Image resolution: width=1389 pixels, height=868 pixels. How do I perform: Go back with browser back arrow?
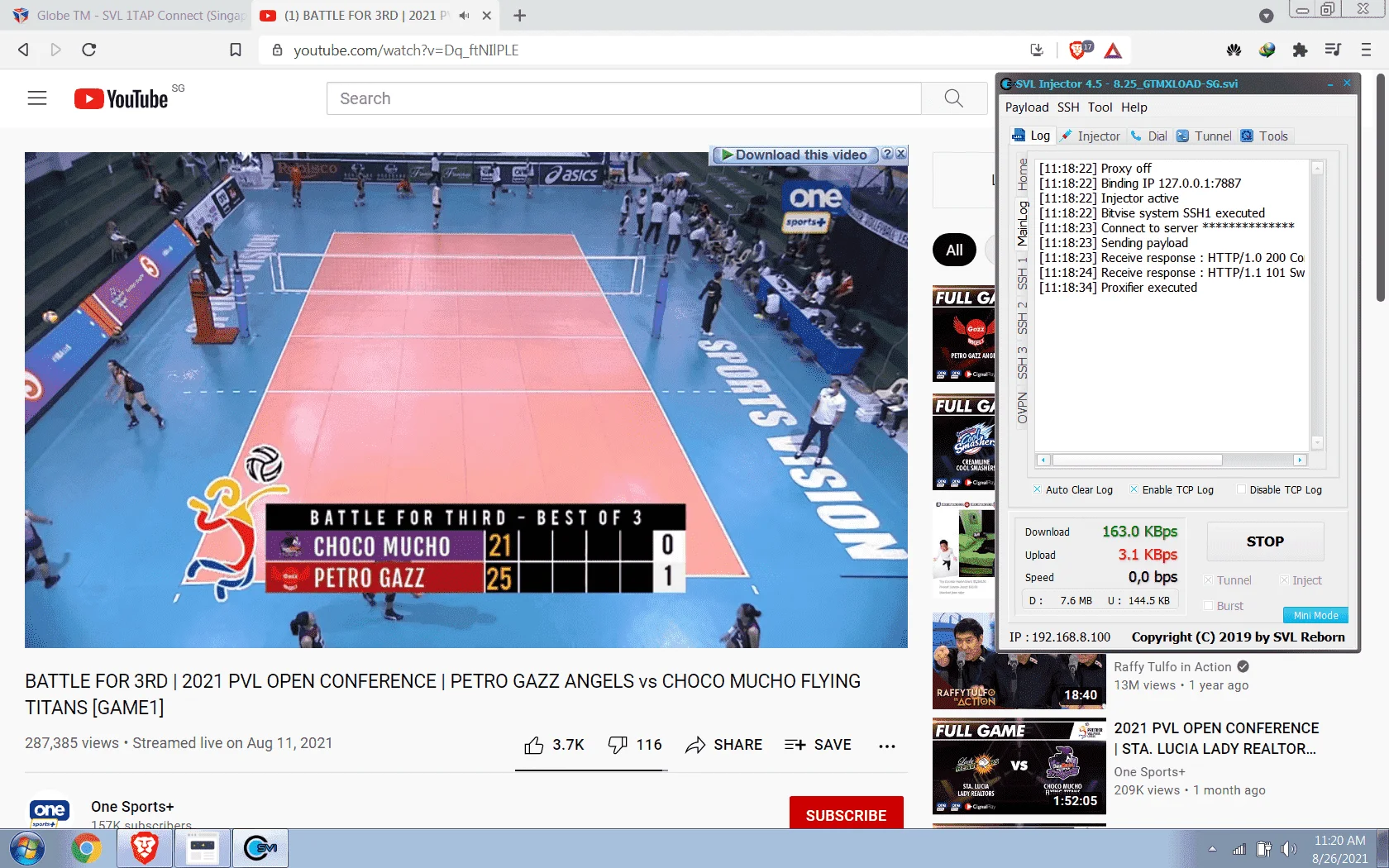[x=23, y=50]
